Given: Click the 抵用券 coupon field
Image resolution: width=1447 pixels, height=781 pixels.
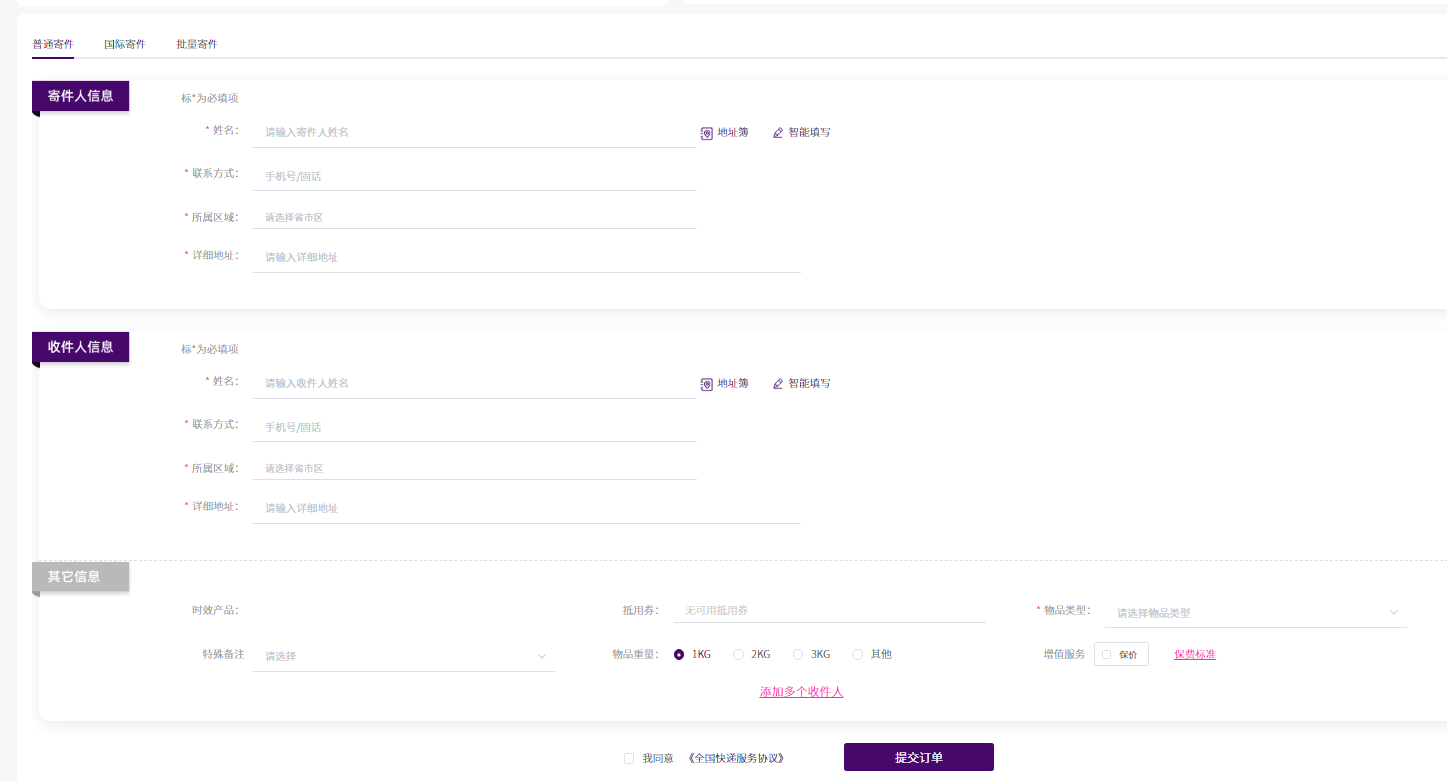Looking at the screenshot, I should click(829, 610).
